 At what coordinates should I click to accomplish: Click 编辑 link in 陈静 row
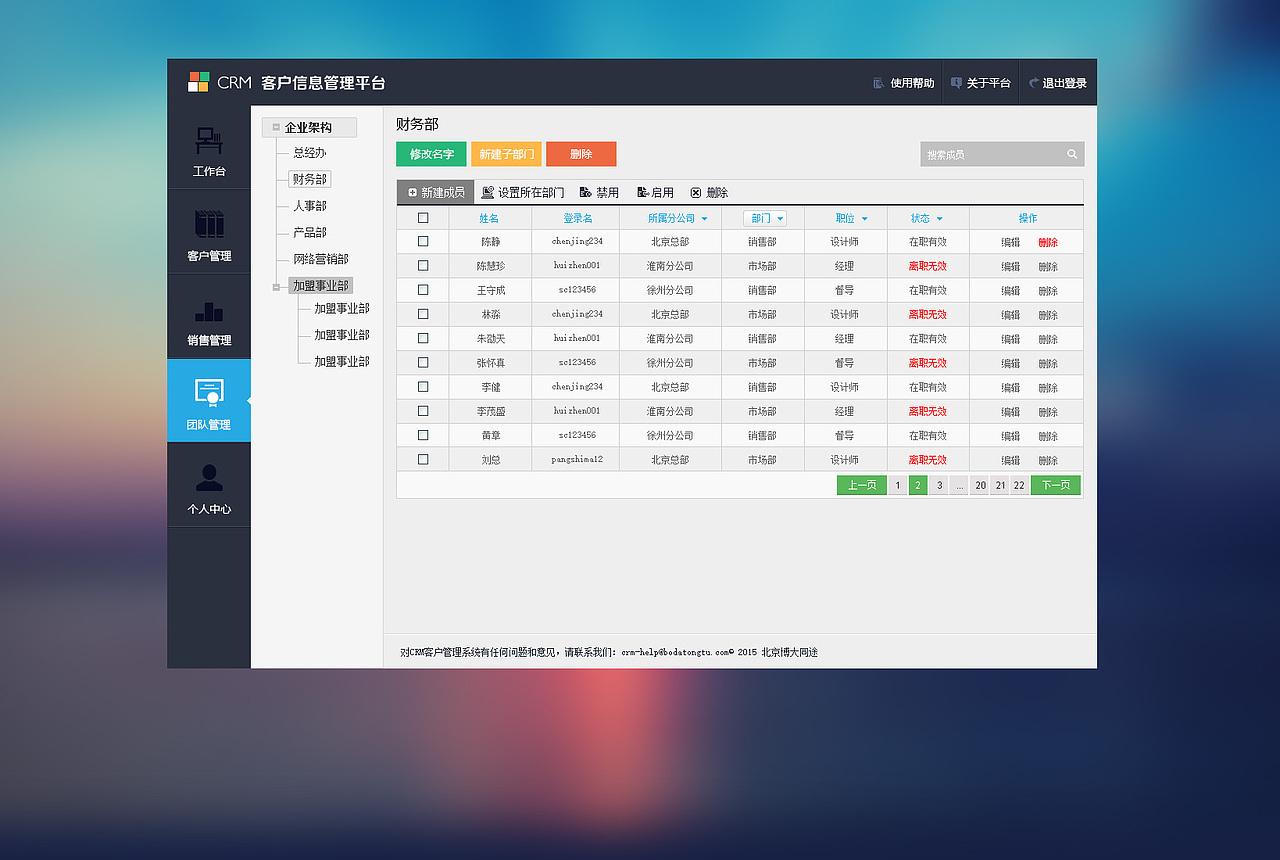pyautogui.click(x=1011, y=242)
